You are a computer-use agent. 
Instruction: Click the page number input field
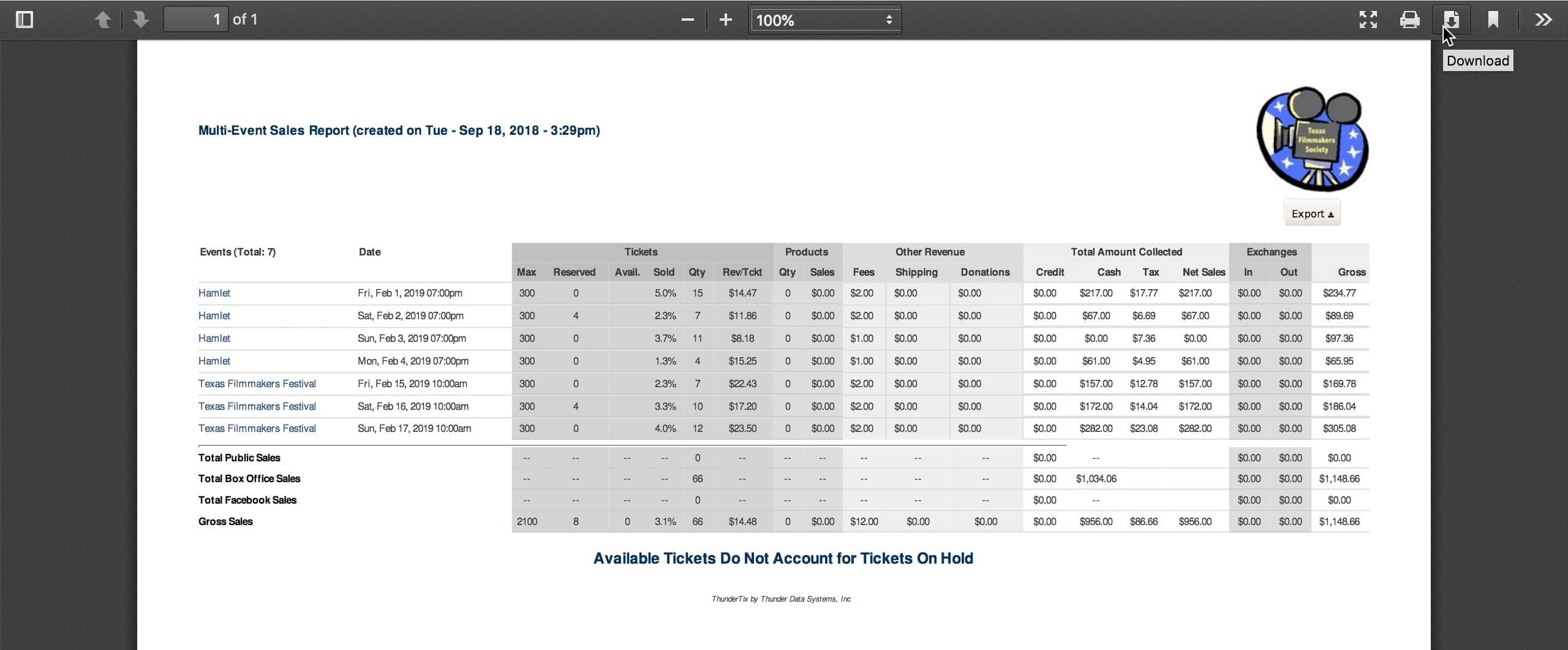click(x=195, y=19)
